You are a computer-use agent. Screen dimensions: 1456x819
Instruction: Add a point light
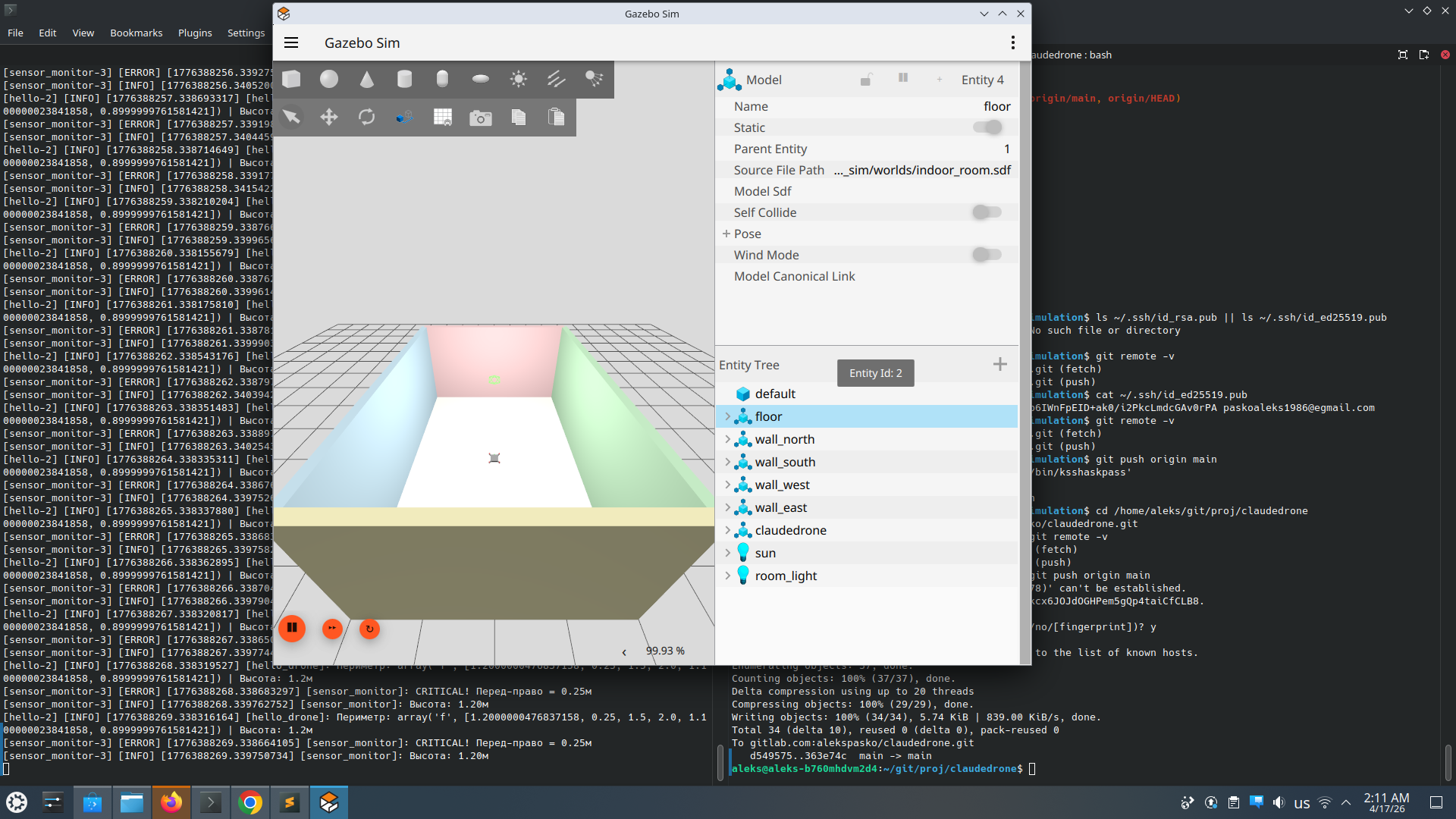(519, 79)
